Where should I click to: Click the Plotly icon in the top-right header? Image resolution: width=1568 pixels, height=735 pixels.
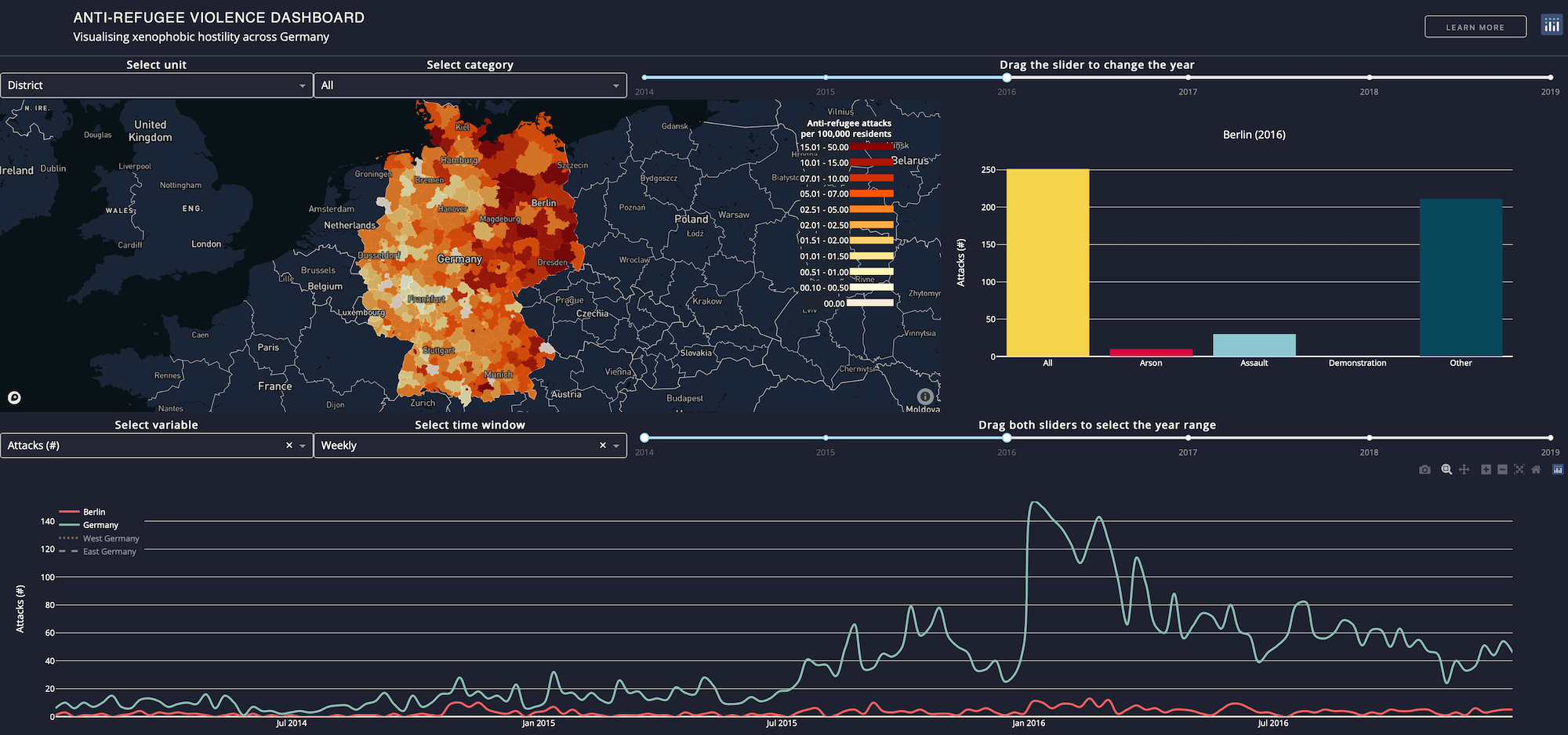1552,24
